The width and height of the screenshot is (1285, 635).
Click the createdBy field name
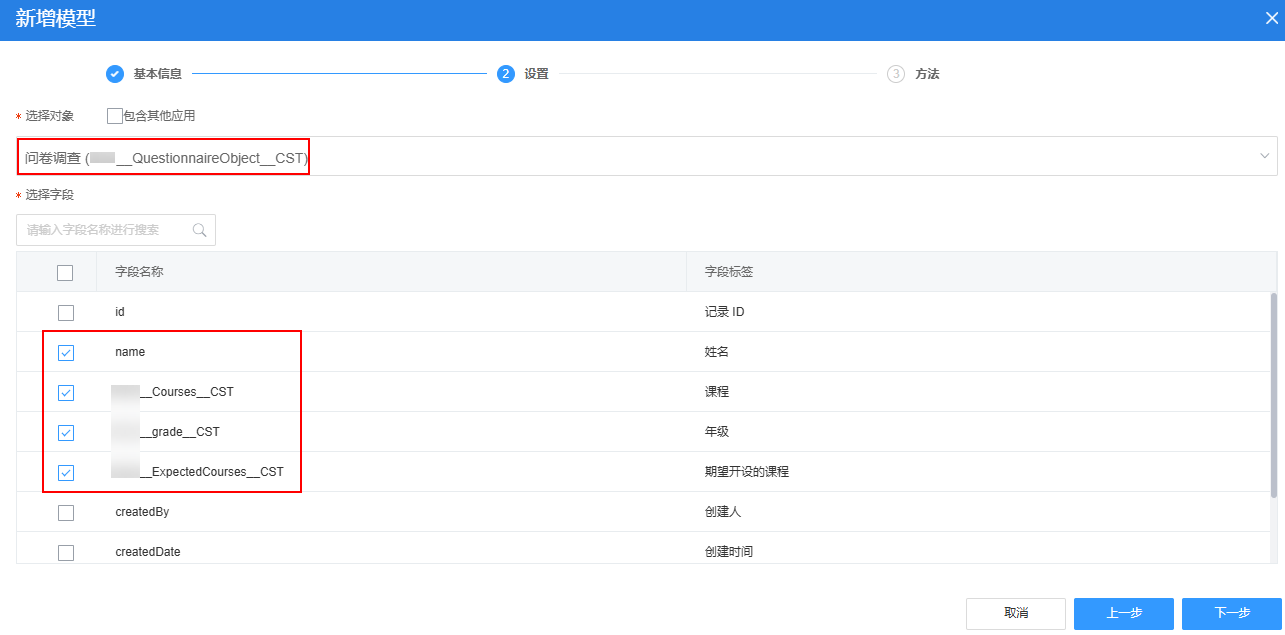click(142, 512)
